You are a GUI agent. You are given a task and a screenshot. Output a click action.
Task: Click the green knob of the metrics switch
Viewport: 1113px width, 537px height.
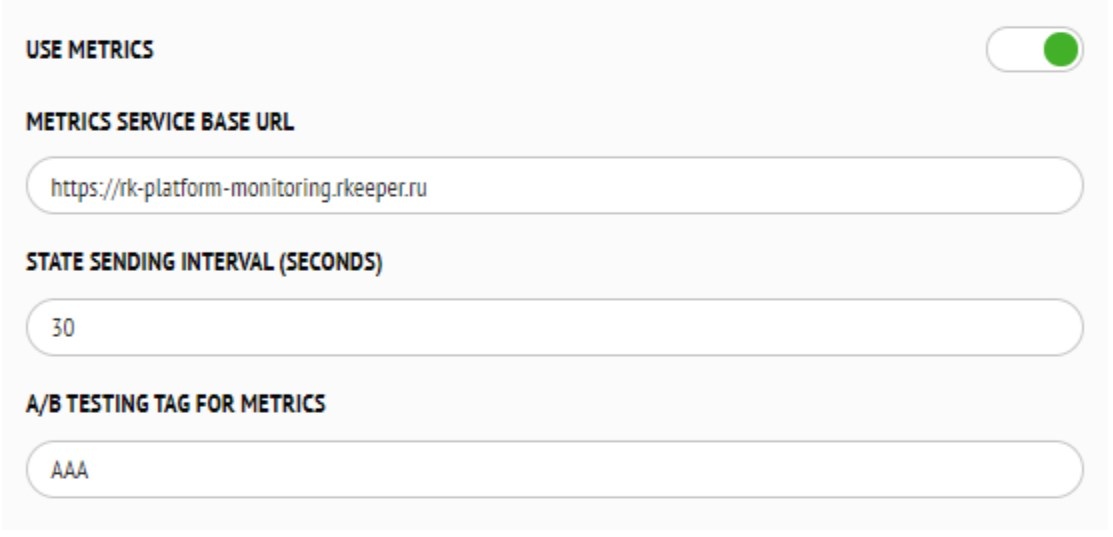[x=1060, y=49]
